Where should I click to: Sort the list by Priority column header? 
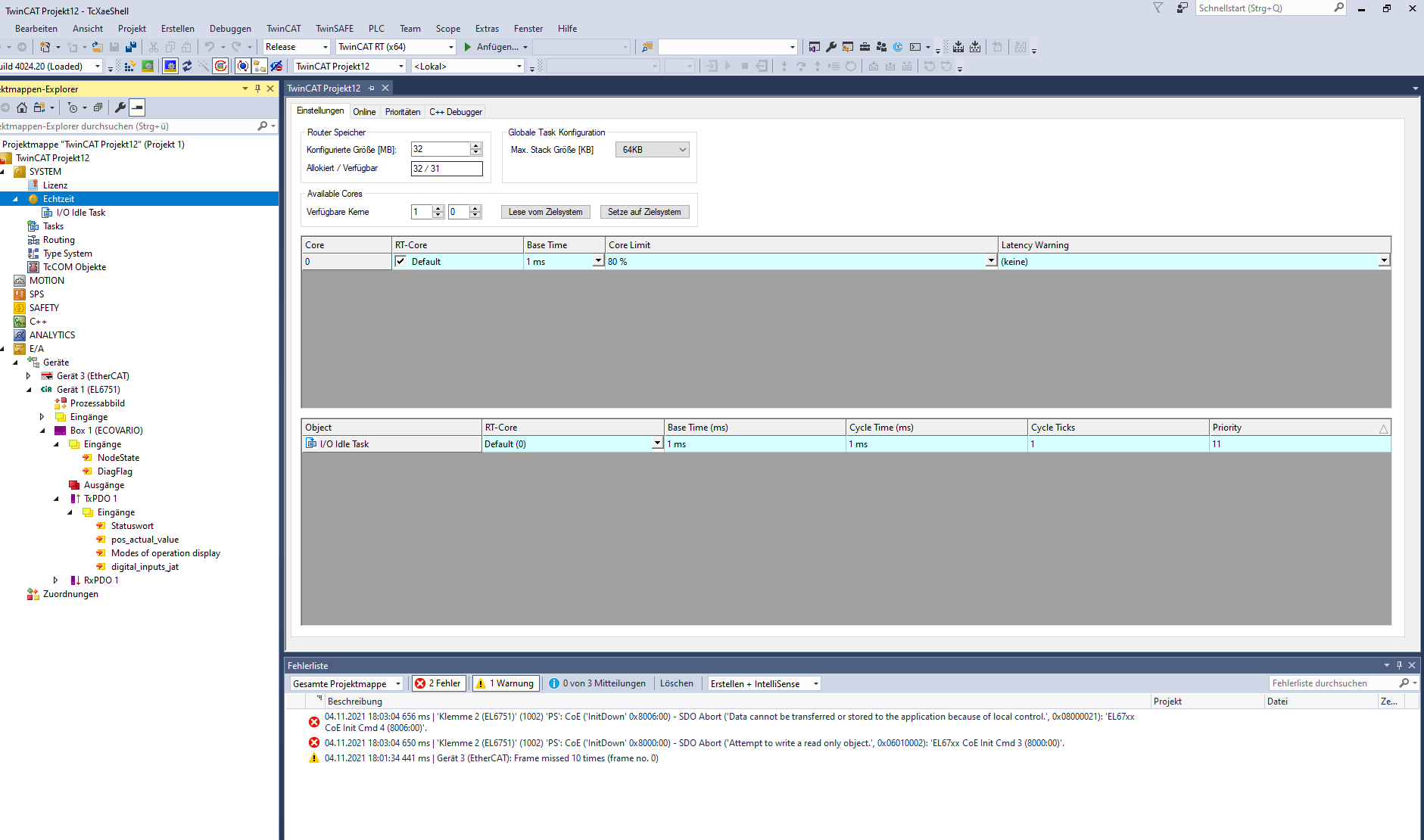point(1300,428)
